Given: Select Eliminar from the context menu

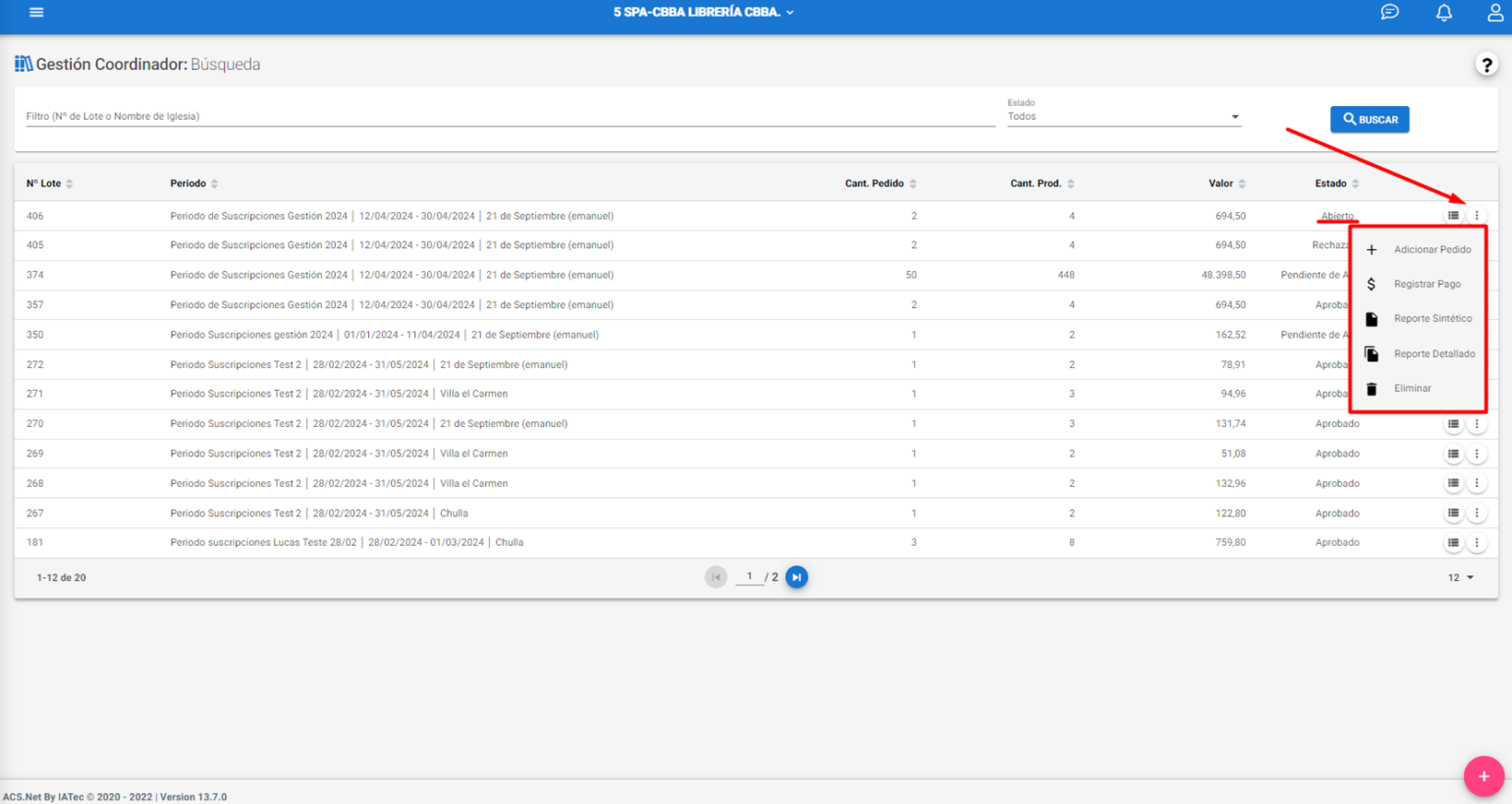Looking at the screenshot, I should 1418,388.
